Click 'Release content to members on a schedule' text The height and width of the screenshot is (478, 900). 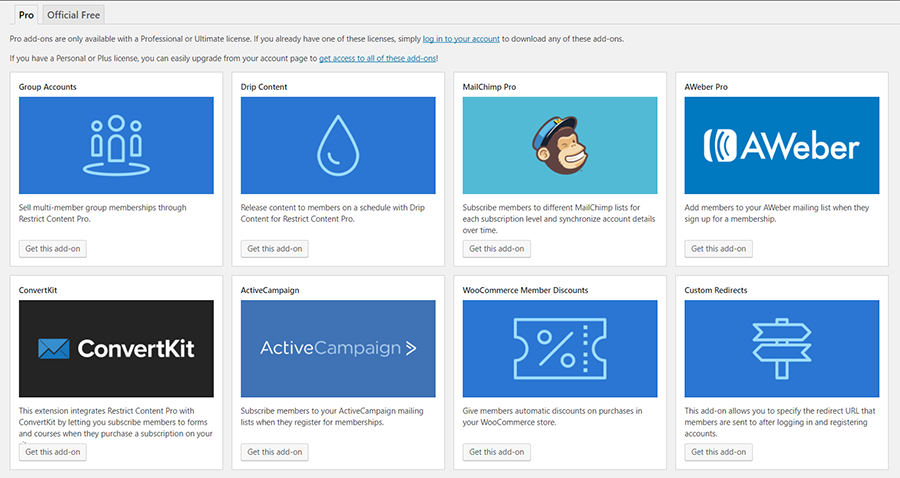[x=333, y=213]
